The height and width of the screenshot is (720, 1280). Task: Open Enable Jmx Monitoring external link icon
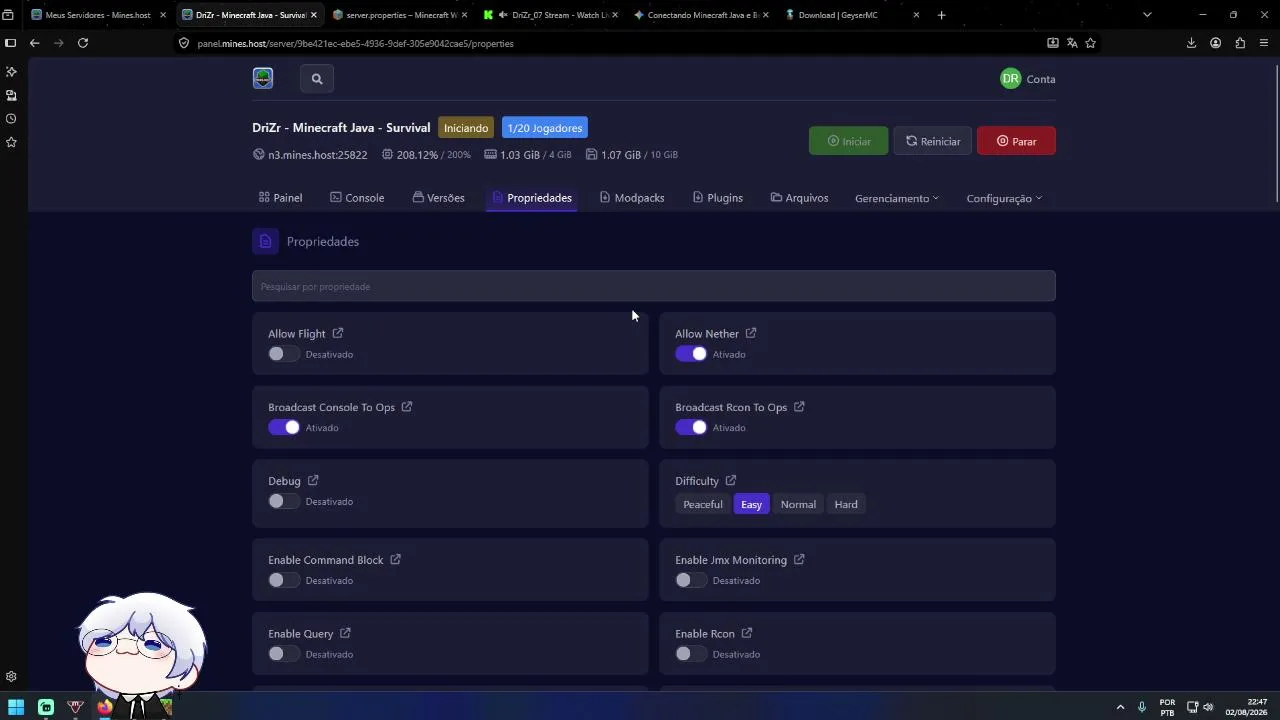[x=799, y=559]
